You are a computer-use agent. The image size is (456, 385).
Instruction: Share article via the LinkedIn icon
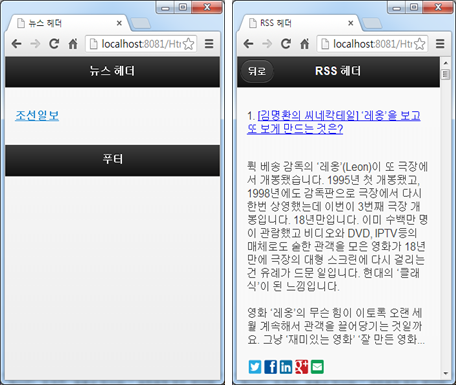(286, 367)
